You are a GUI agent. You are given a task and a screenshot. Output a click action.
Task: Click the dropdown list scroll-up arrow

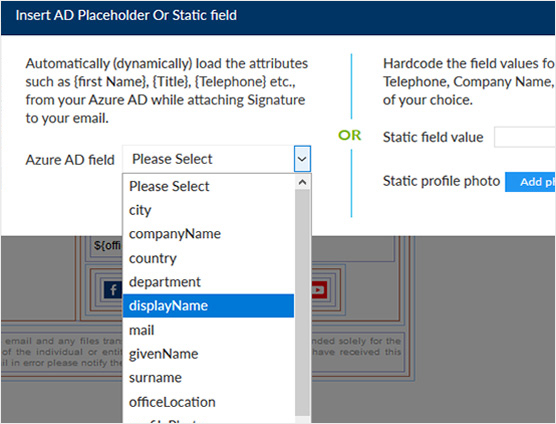[302, 182]
